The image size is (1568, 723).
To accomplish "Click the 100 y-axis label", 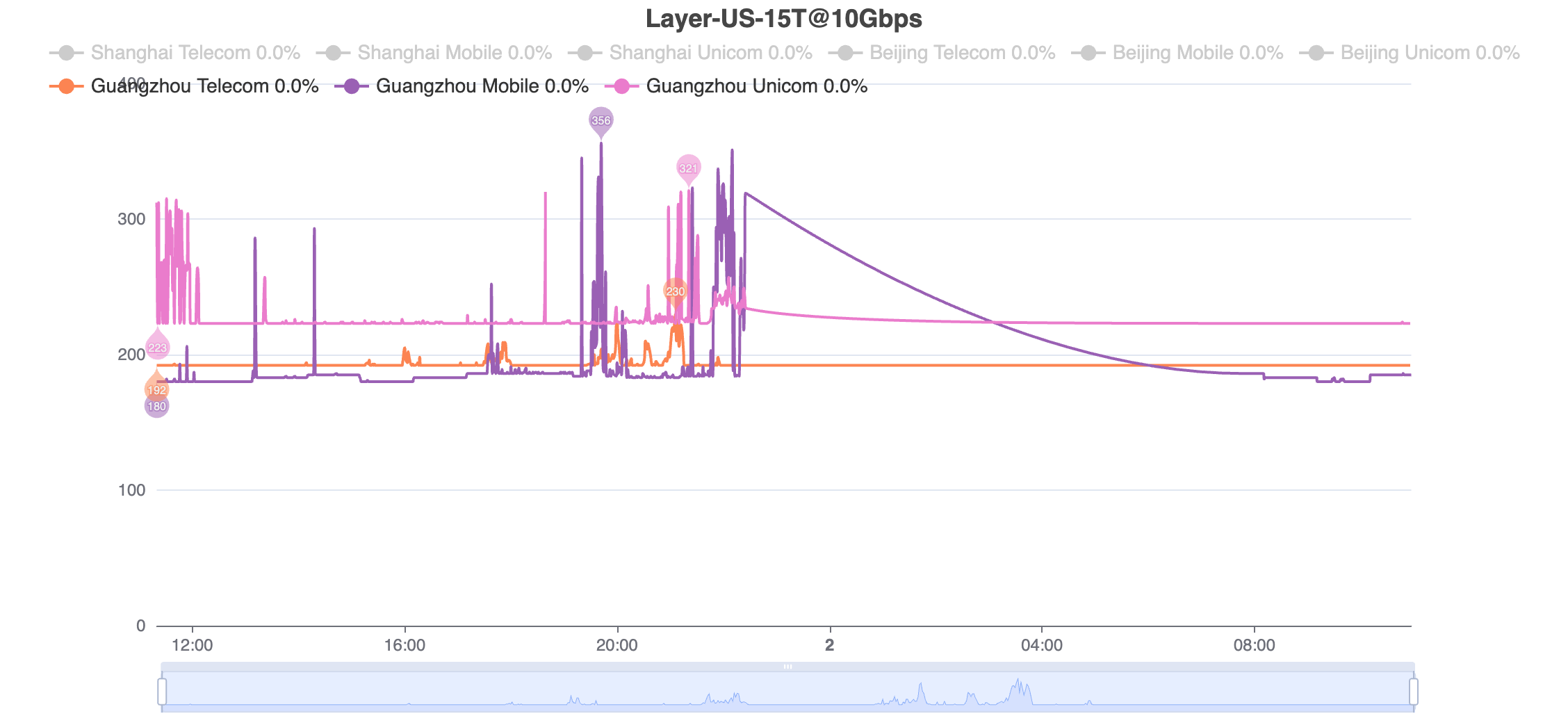I will 131,490.
